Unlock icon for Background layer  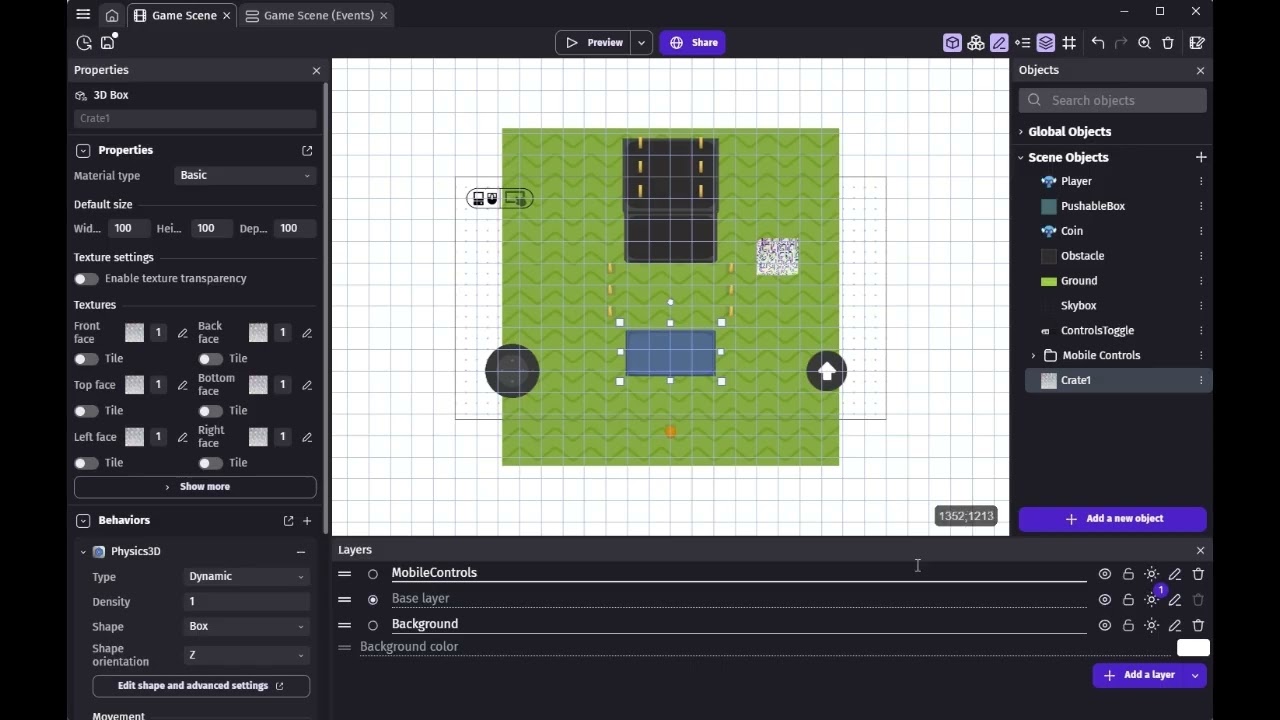1128,625
